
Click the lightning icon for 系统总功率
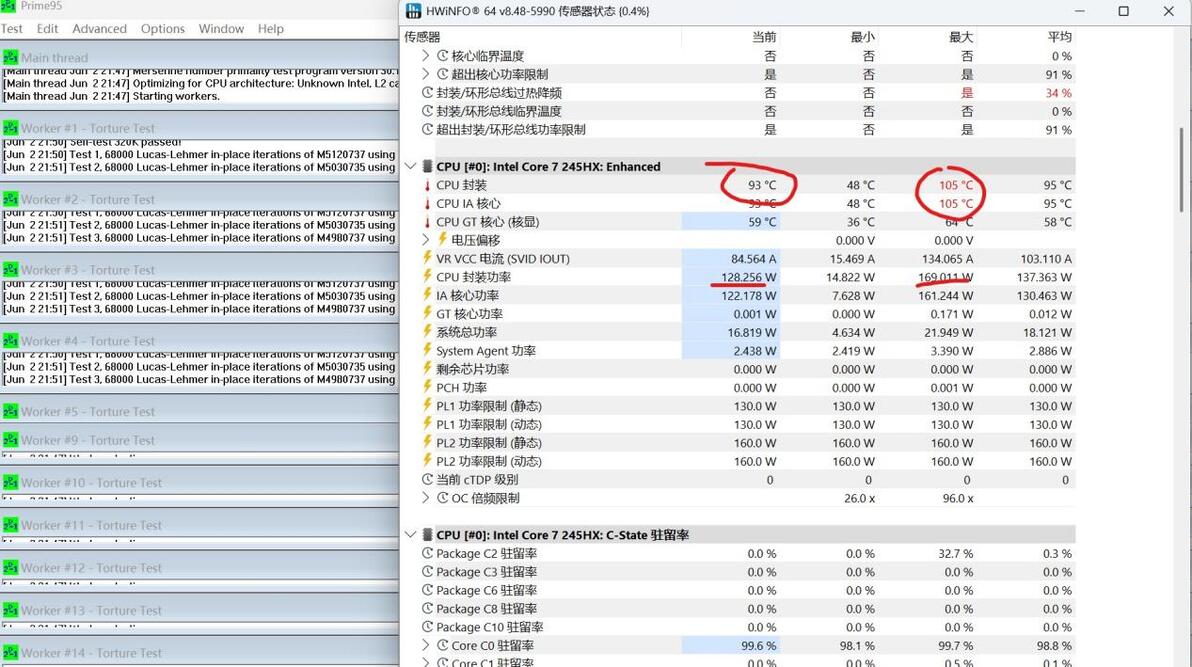[427, 332]
